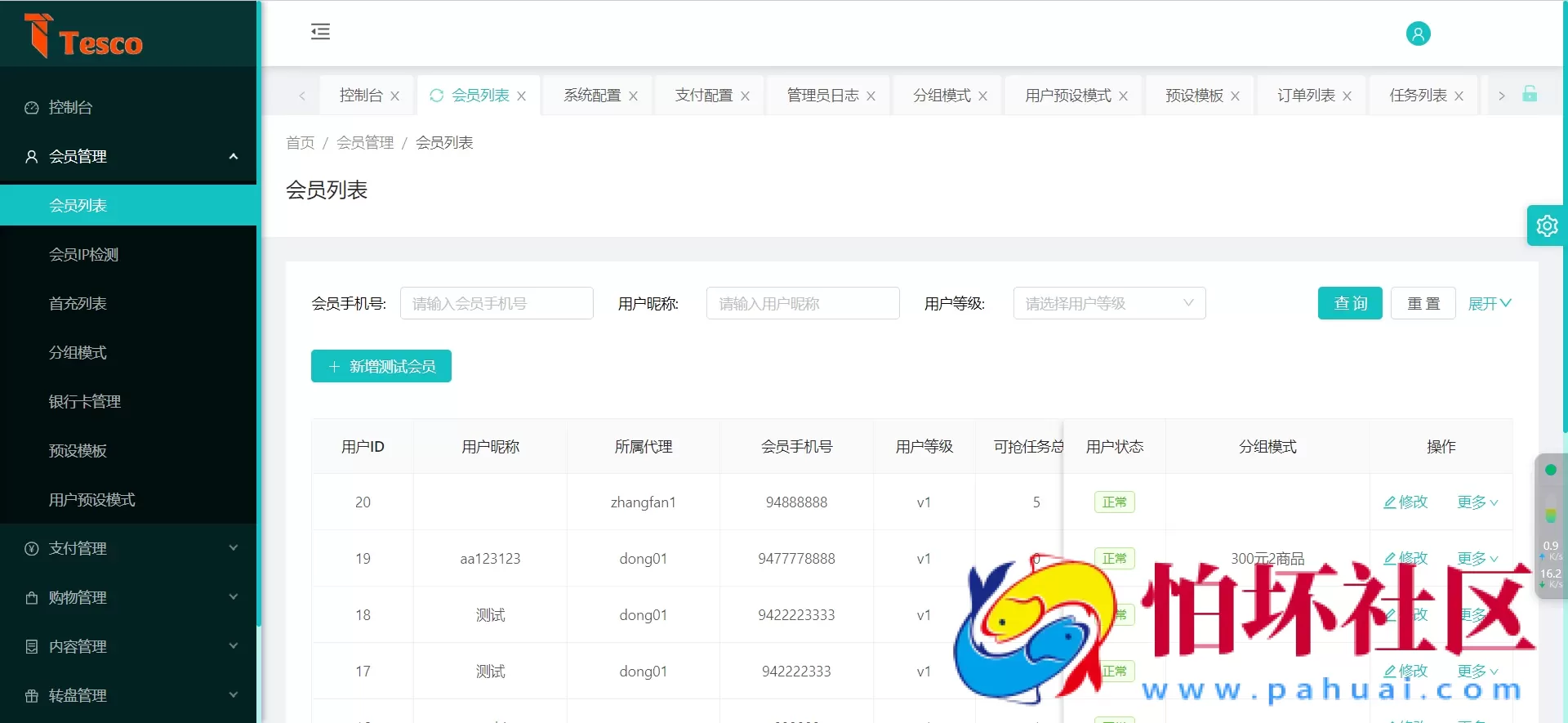Close the 管理员日志 tab
1568x723 pixels.
tap(871, 96)
